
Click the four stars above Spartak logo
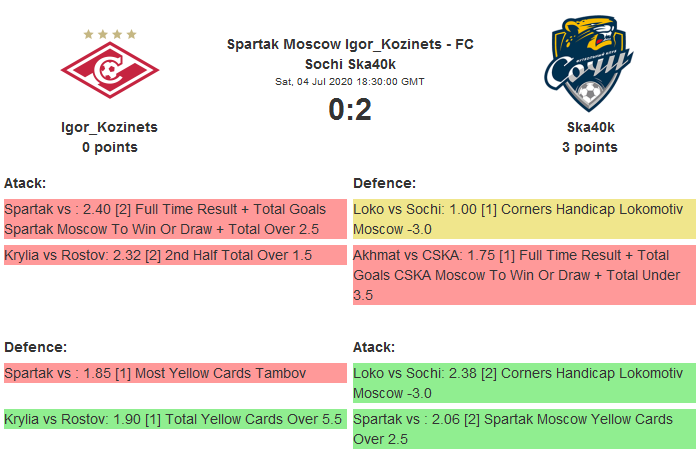click(x=110, y=34)
